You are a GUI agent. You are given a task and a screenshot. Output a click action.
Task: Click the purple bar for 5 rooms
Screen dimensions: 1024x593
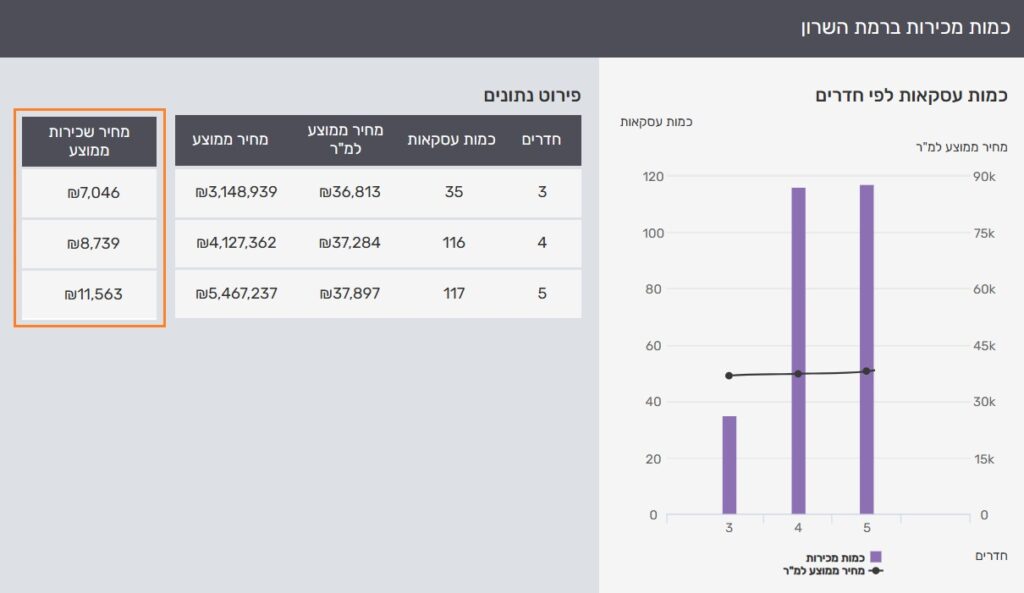pyautogui.click(x=866, y=349)
